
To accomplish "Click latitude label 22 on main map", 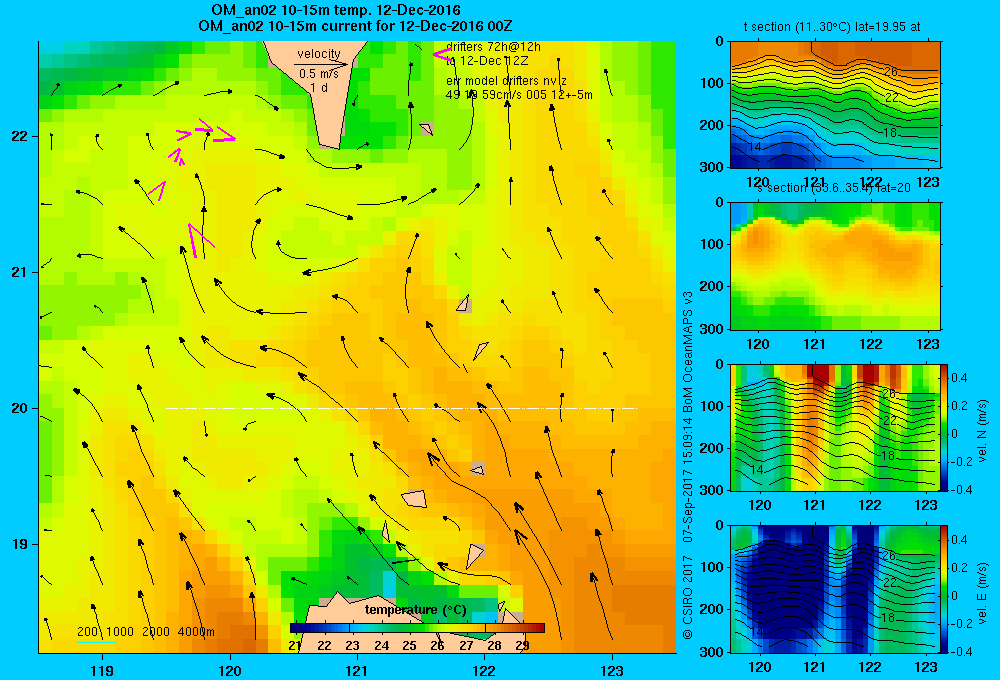I will click(x=20, y=137).
